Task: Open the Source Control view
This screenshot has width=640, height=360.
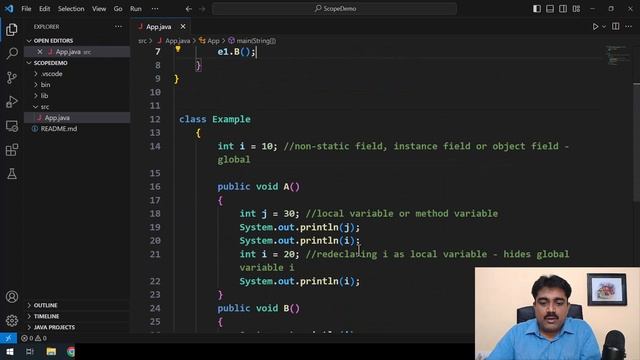Action: (12, 78)
